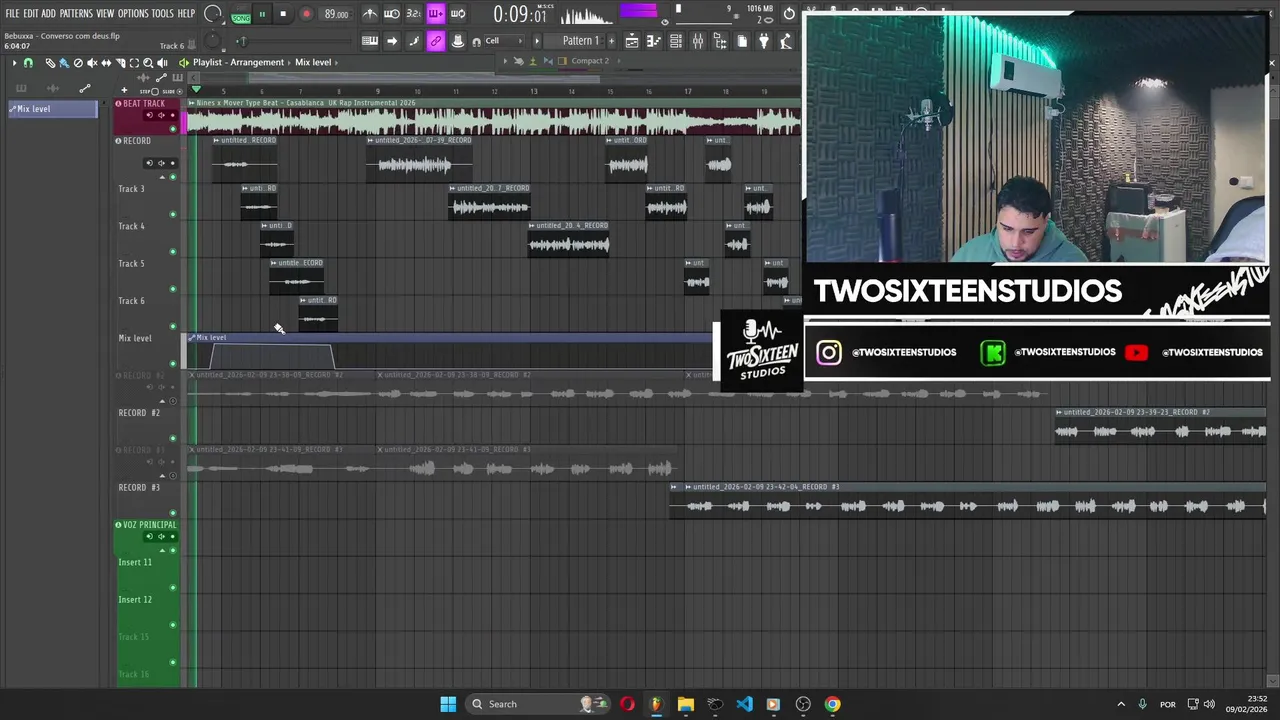Mute Track 3 with its green dot
Image resolution: width=1280 pixels, height=720 pixels.
coord(172,214)
